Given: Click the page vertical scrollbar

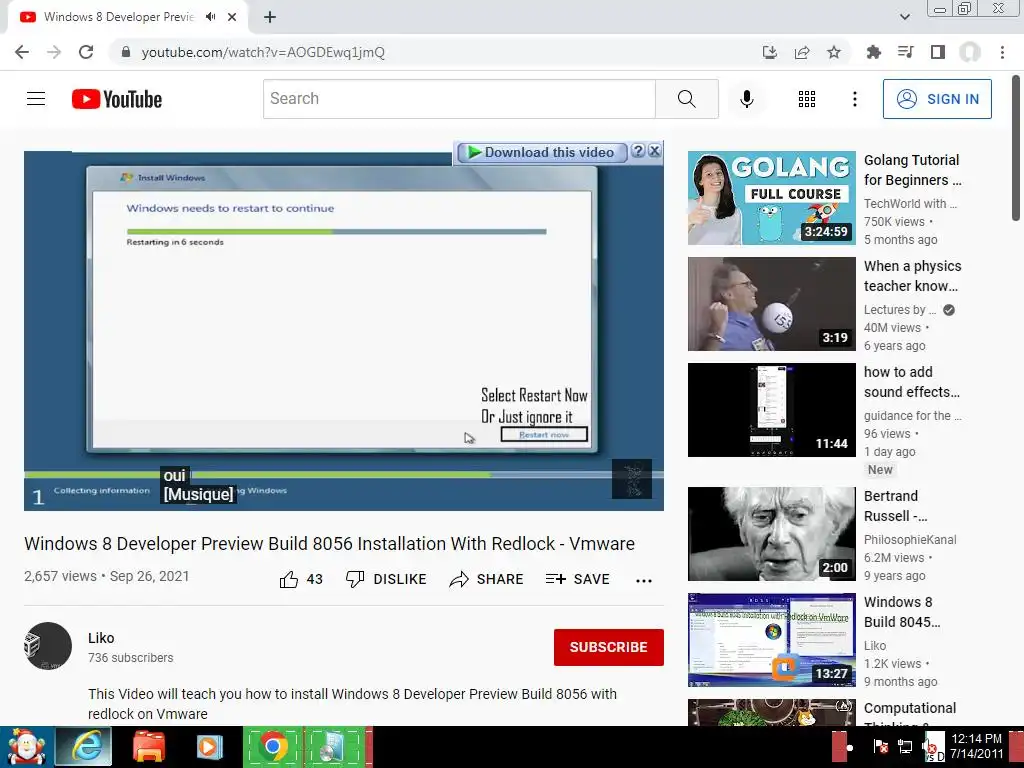Looking at the screenshot, I should coord(1016,149).
